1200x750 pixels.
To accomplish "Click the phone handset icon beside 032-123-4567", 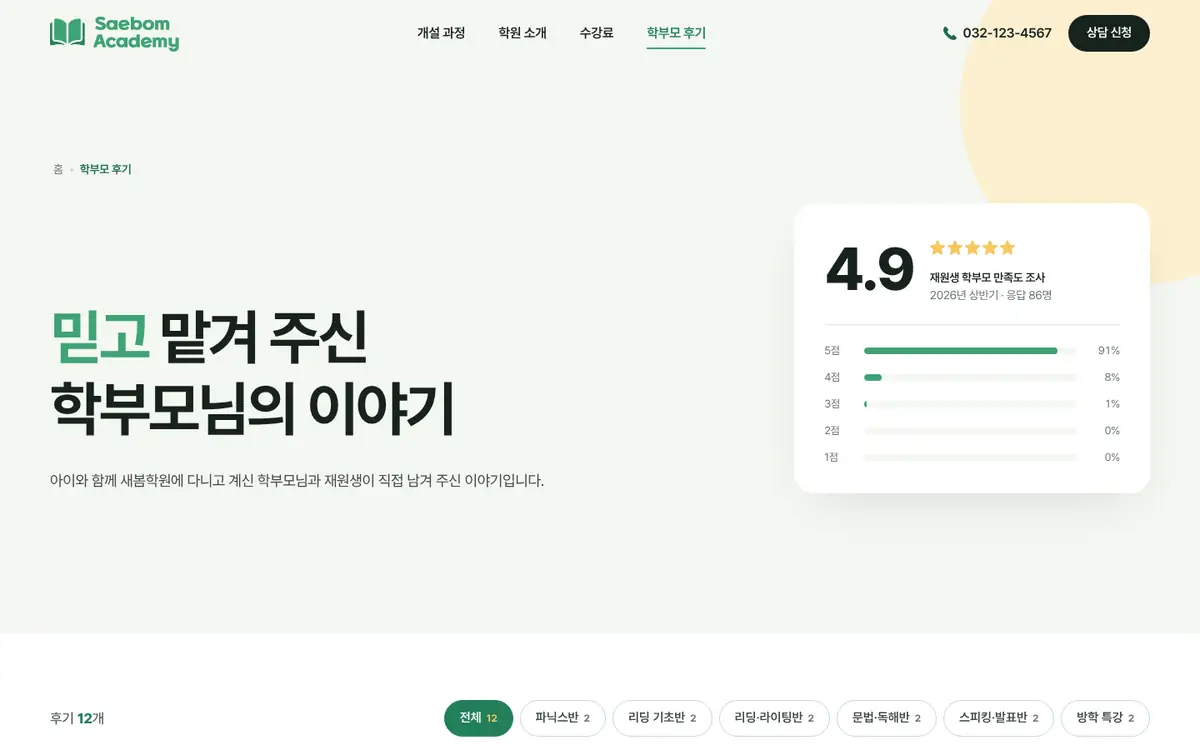I will coord(949,33).
